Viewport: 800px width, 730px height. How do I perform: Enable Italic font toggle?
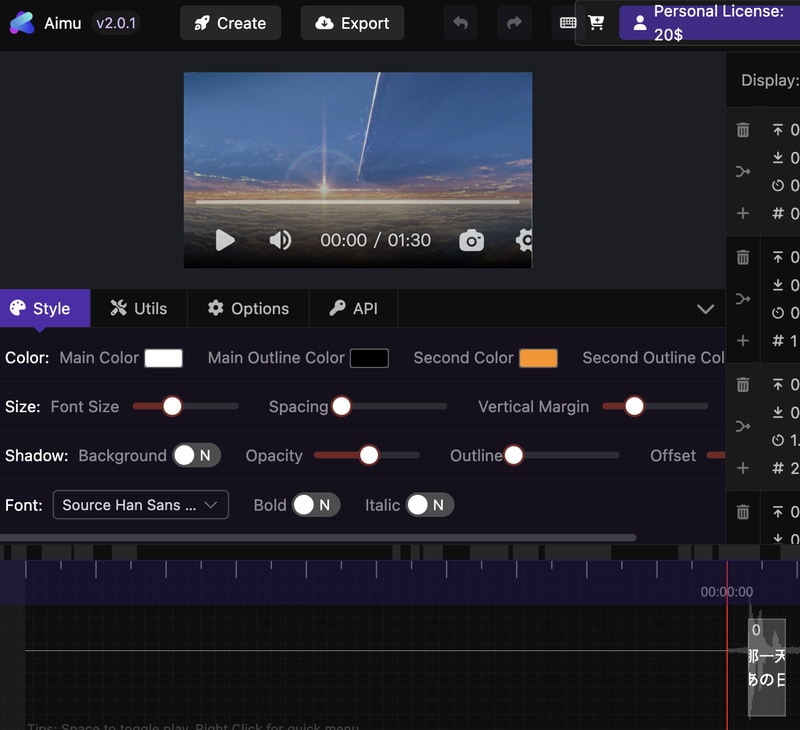[x=429, y=505]
